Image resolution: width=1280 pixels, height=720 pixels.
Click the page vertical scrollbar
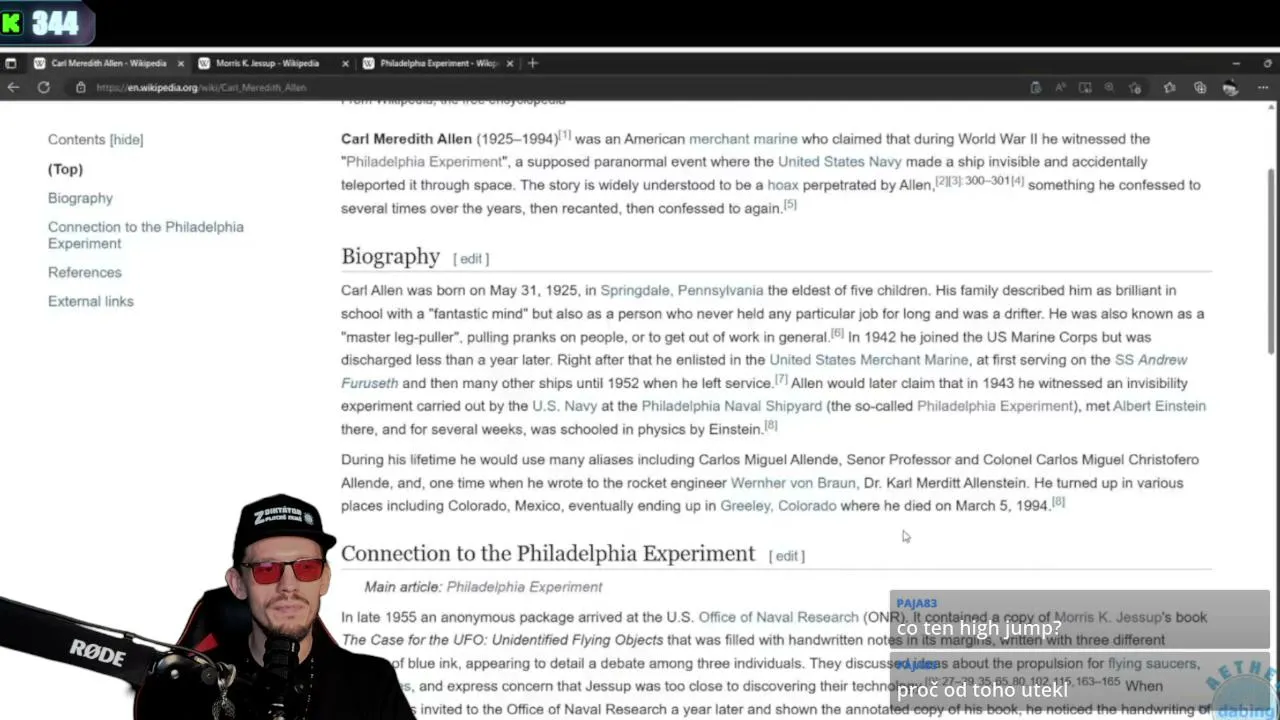pos(1271,260)
